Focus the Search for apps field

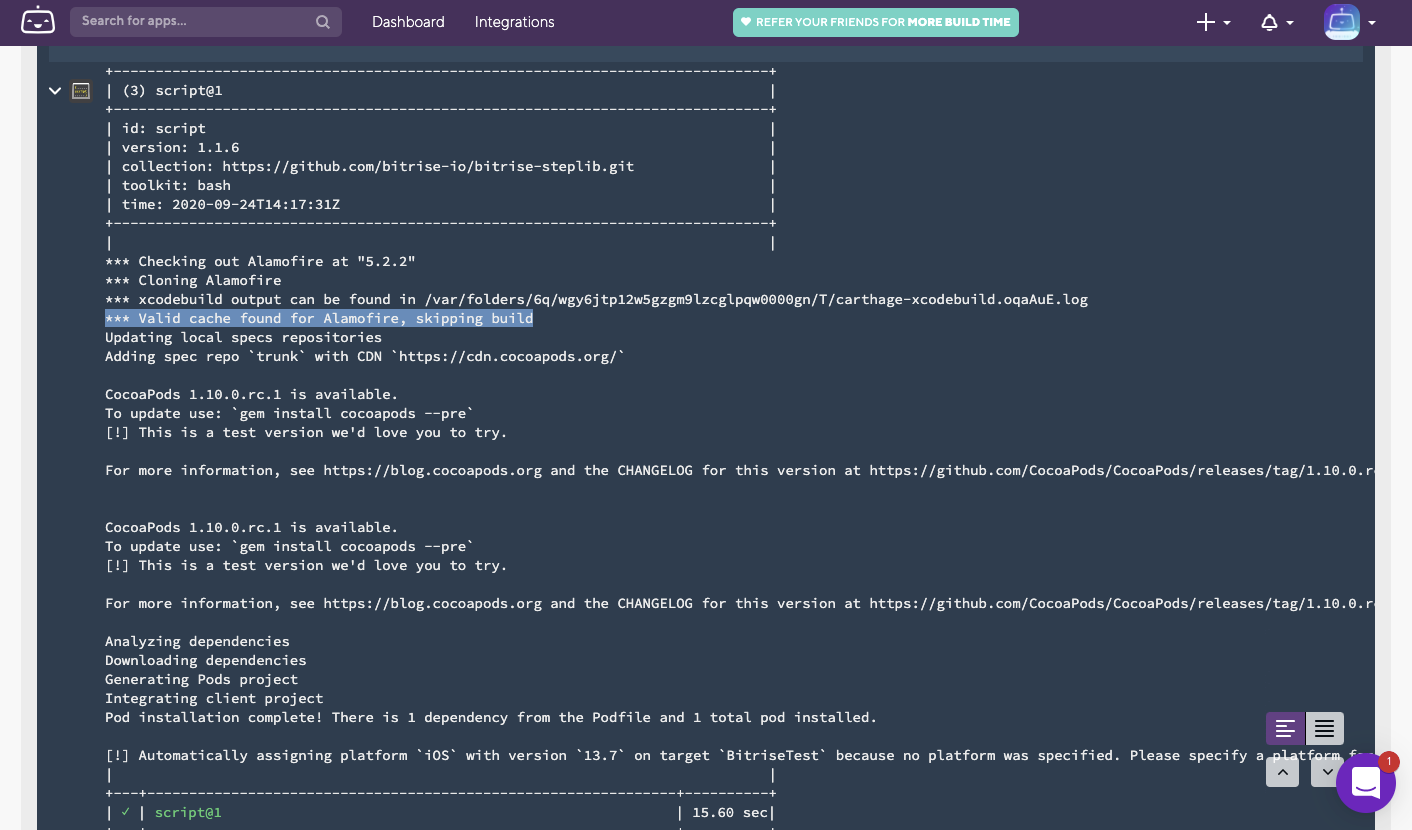coord(206,22)
